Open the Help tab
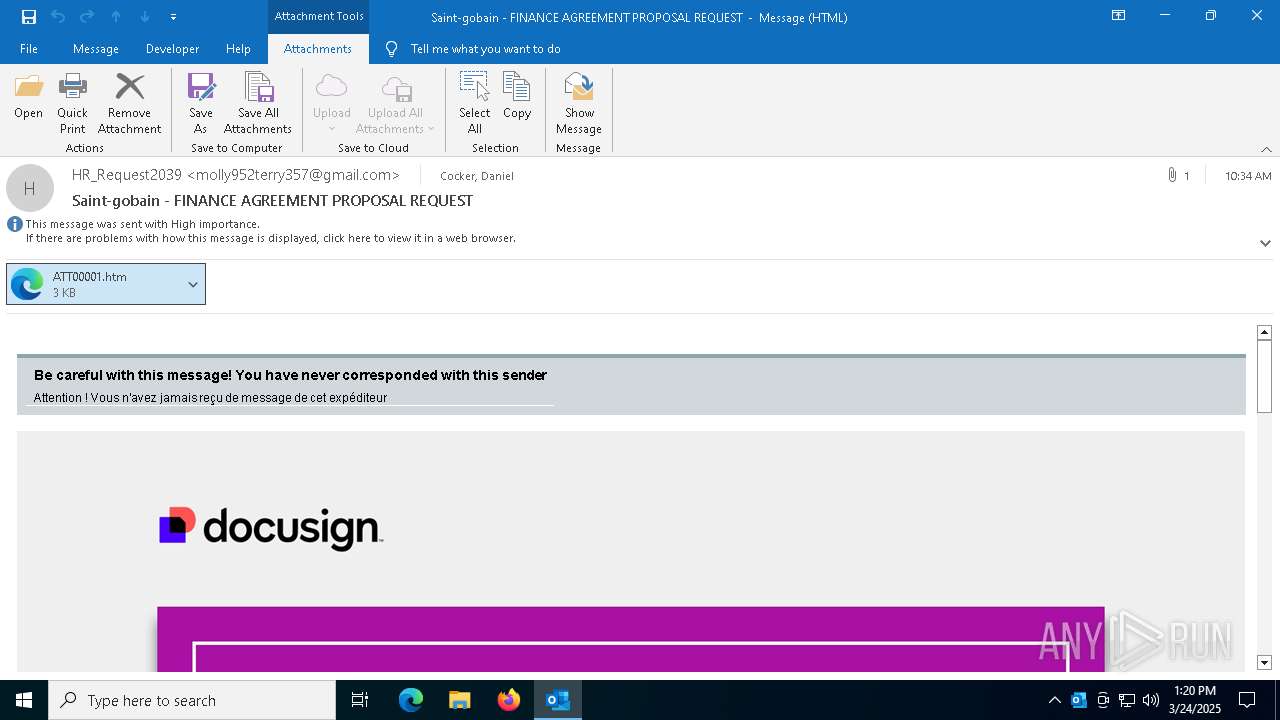 tap(238, 48)
